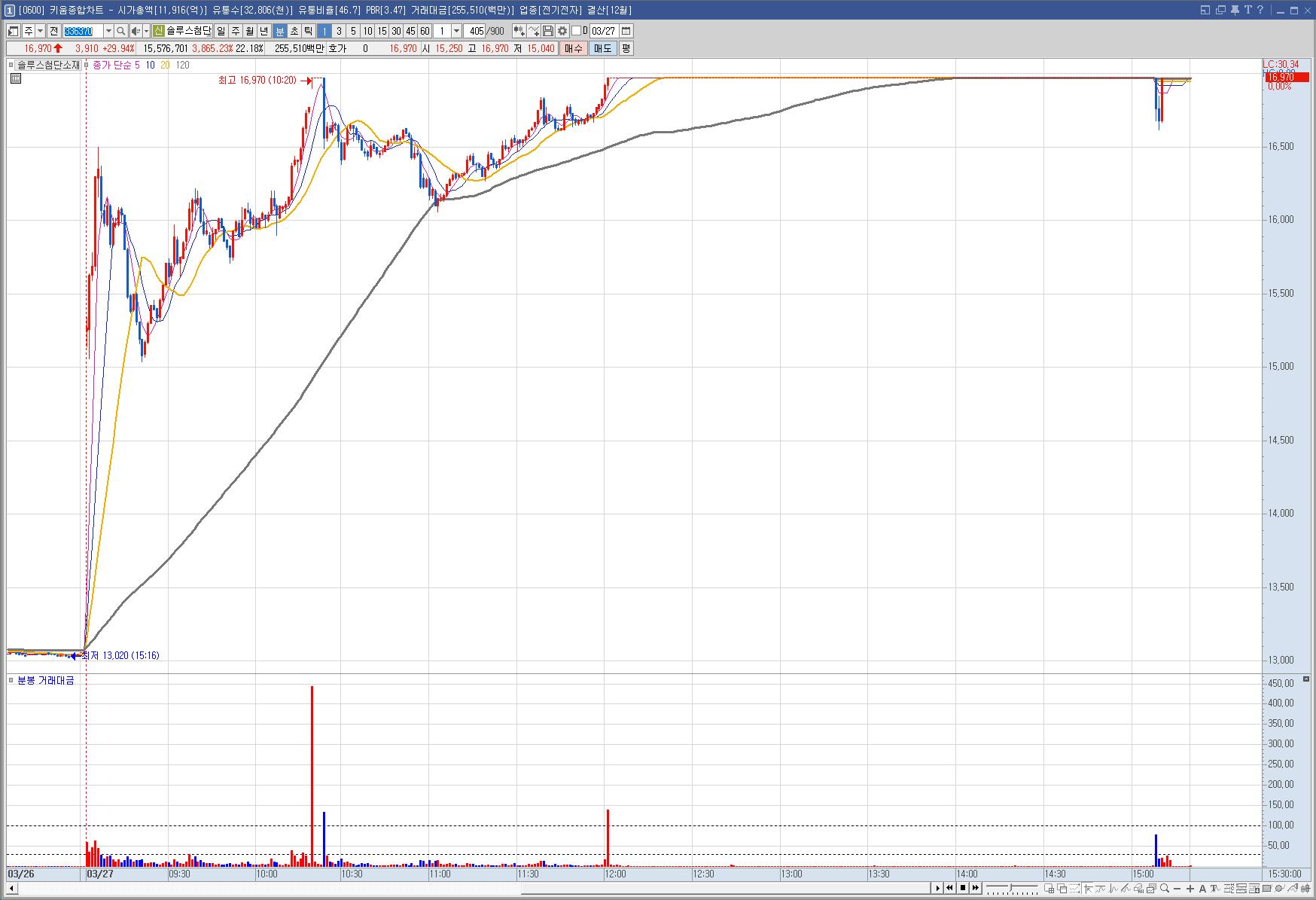Select the 5-minute interval button
1316x900 pixels.
(353, 31)
